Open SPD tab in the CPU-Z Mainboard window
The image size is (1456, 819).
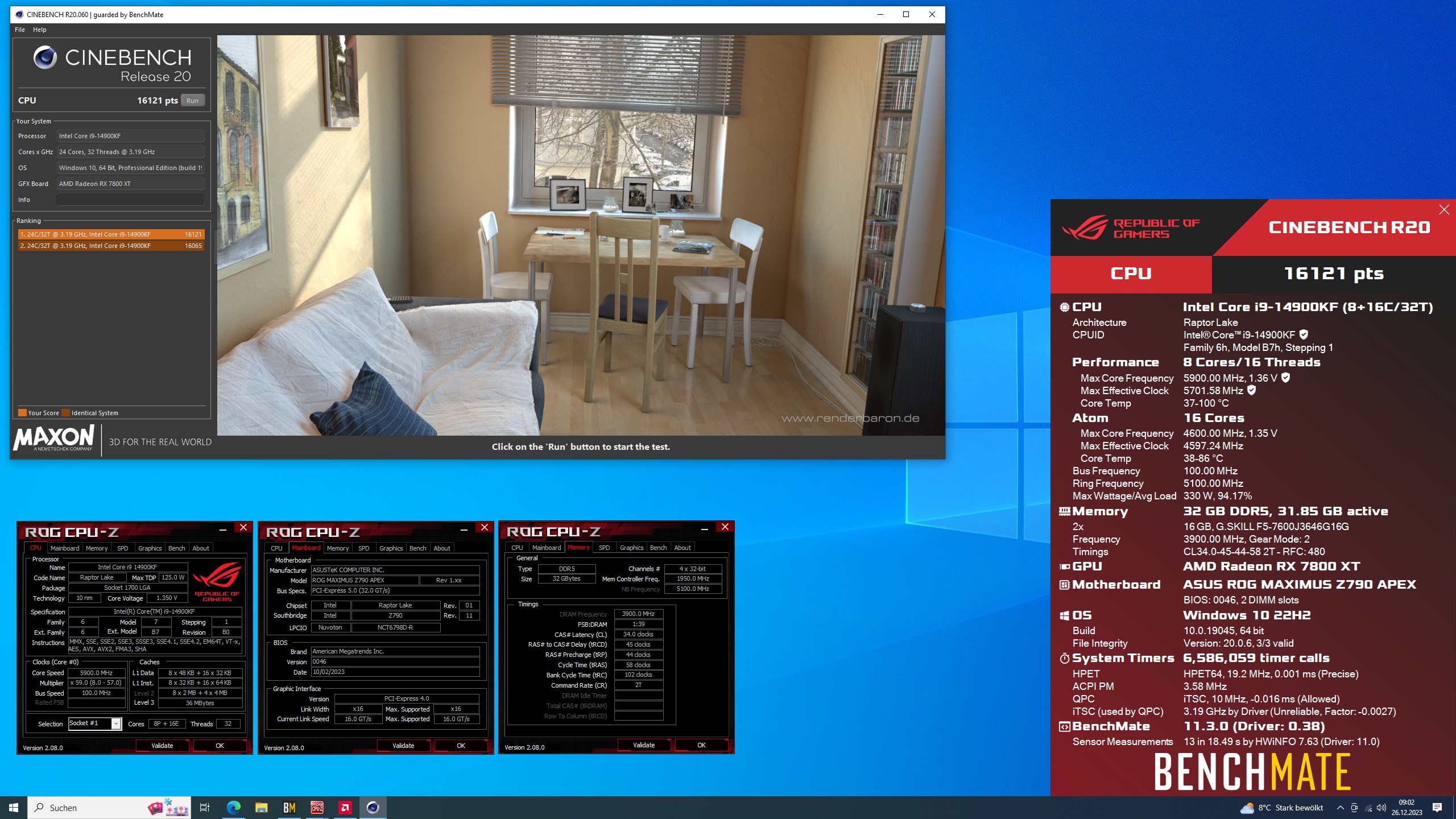click(364, 548)
